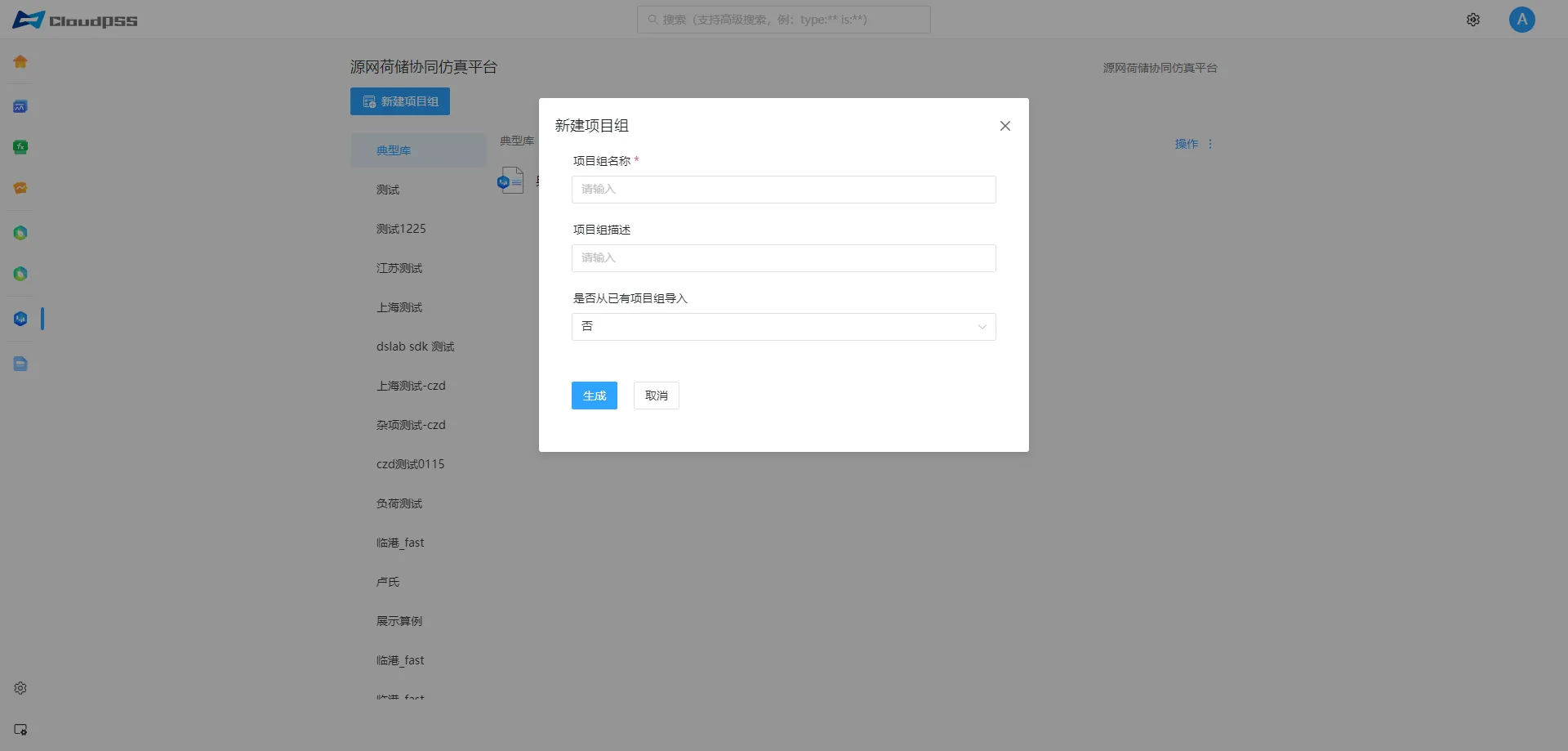Viewport: 1568px width, 751px height.
Task: Click the top search box
Action: tap(784, 20)
